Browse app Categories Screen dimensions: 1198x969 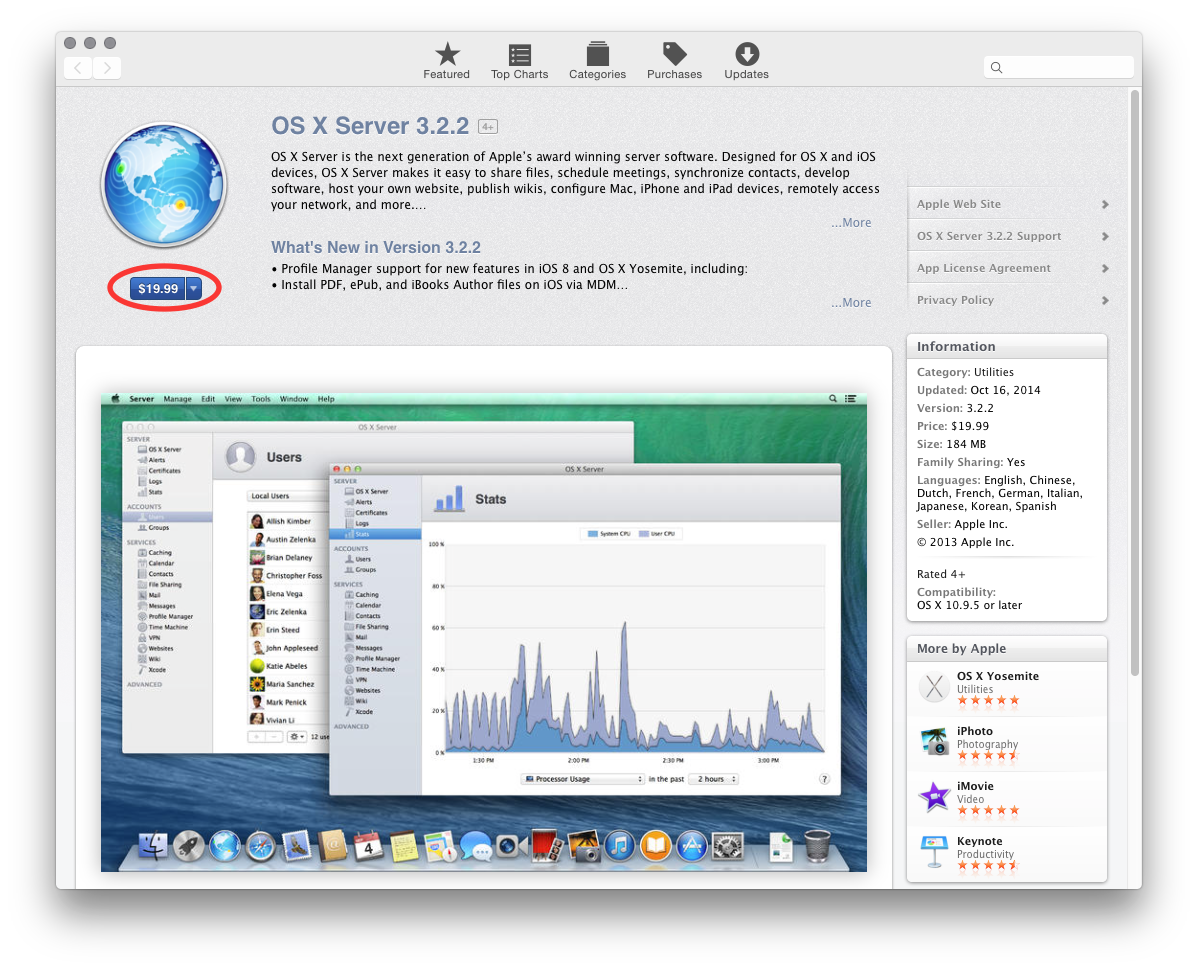pyautogui.click(x=597, y=61)
